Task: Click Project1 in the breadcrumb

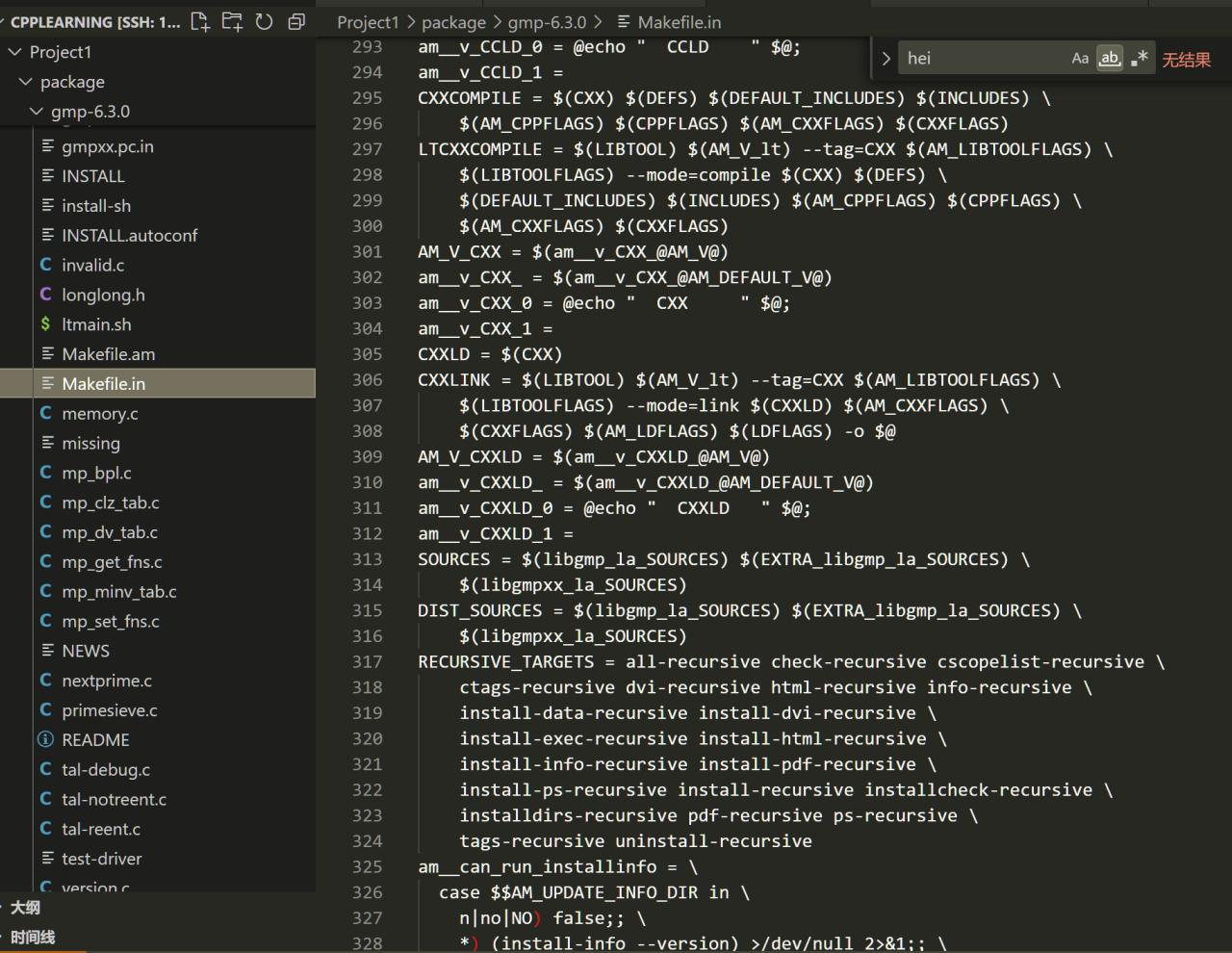Action: (368, 22)
